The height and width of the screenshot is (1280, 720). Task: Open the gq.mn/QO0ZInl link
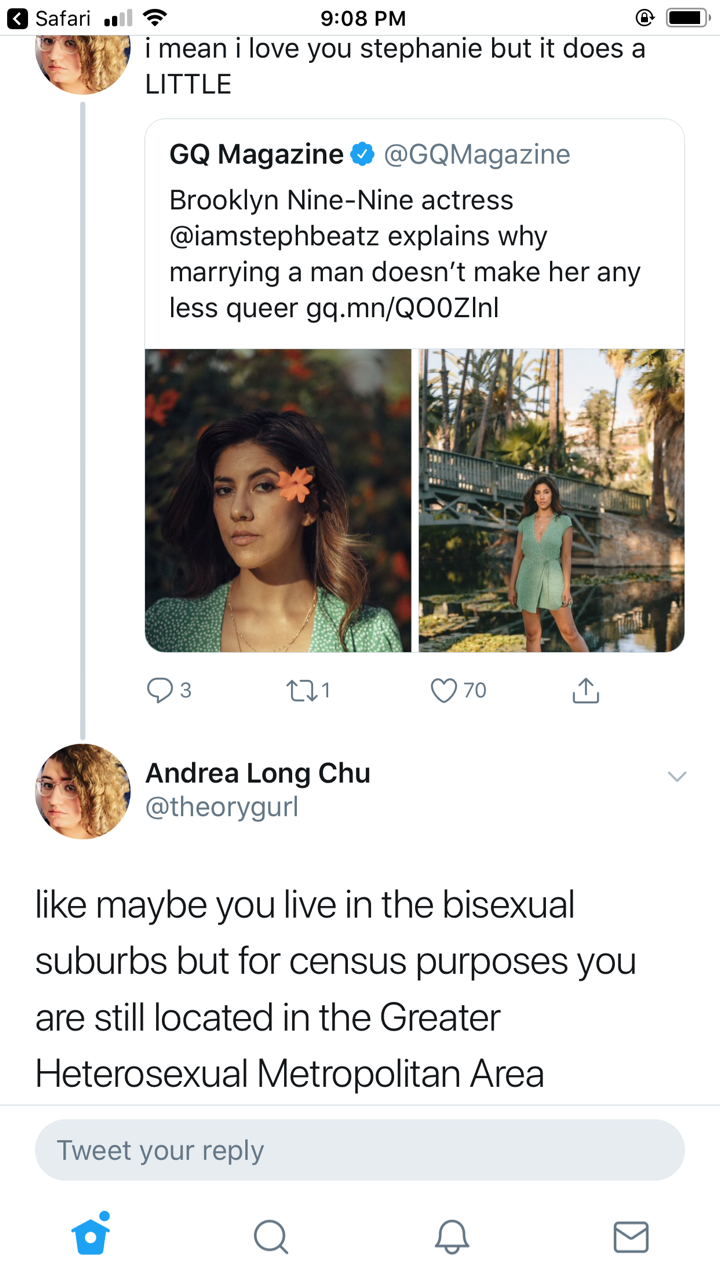402,309
